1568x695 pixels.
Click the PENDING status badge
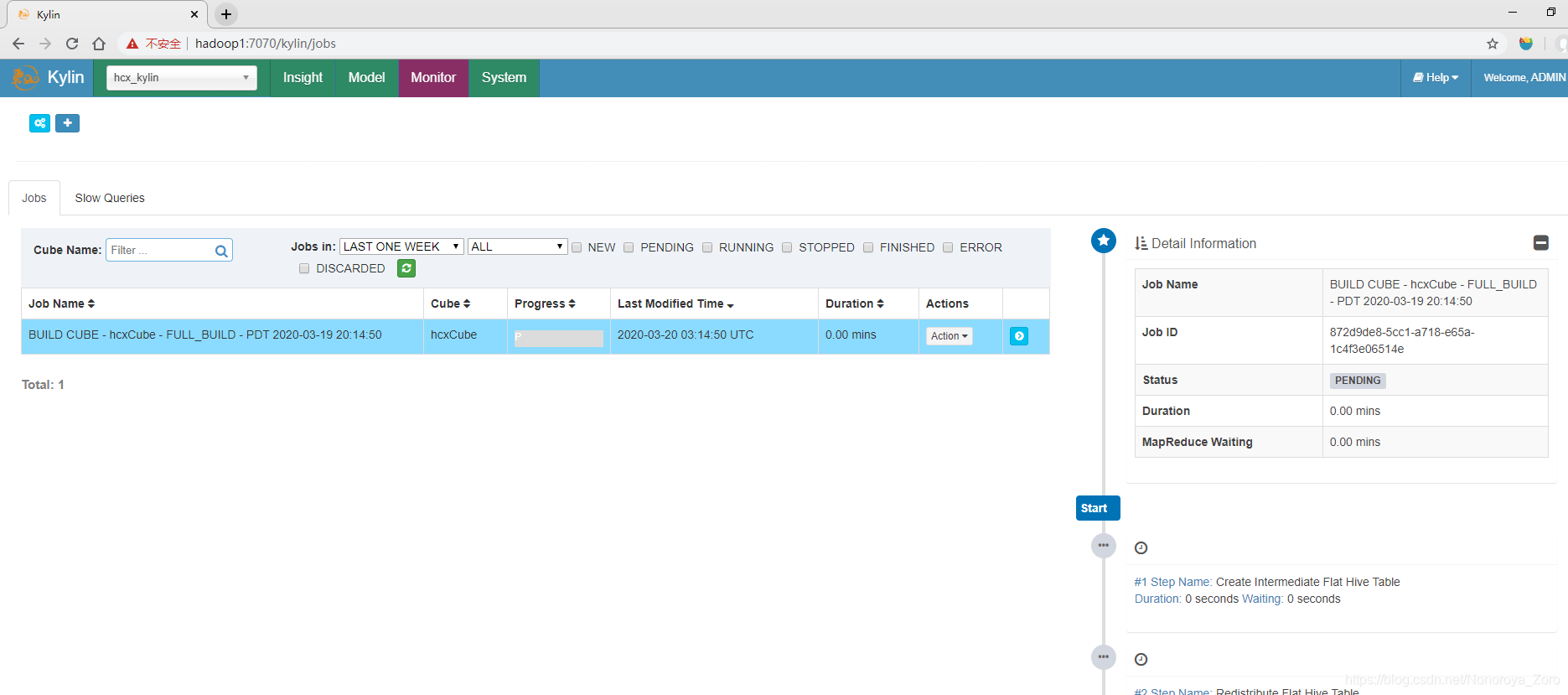pos(1358,381)
